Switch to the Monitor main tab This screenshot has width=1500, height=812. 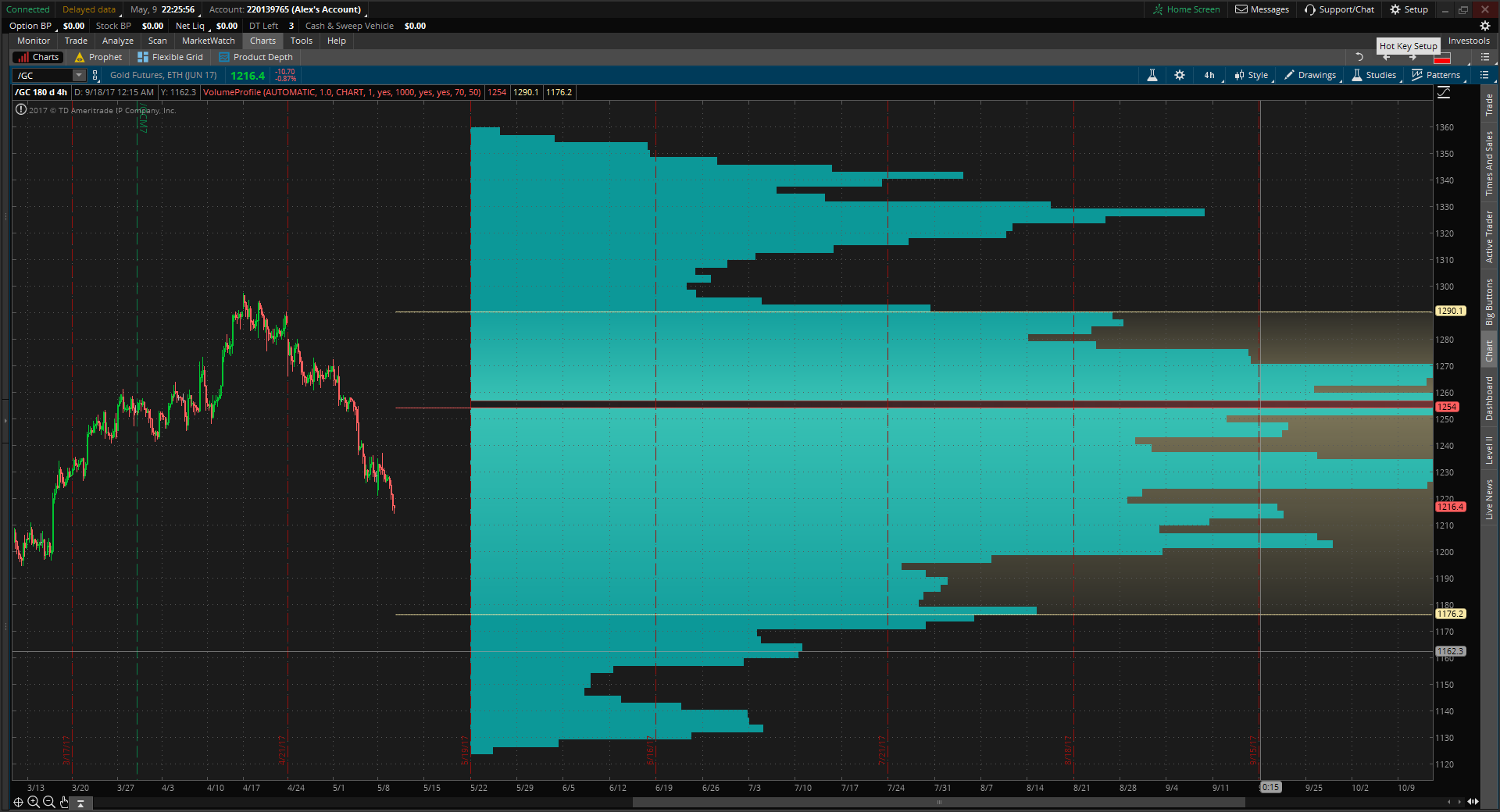34,41
